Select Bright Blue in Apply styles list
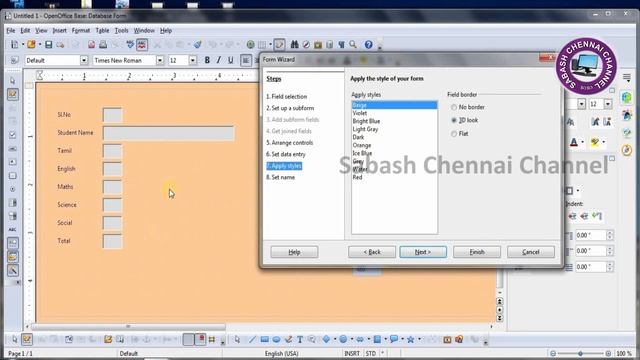The image size is (640, 360). (x=394, y=121)
